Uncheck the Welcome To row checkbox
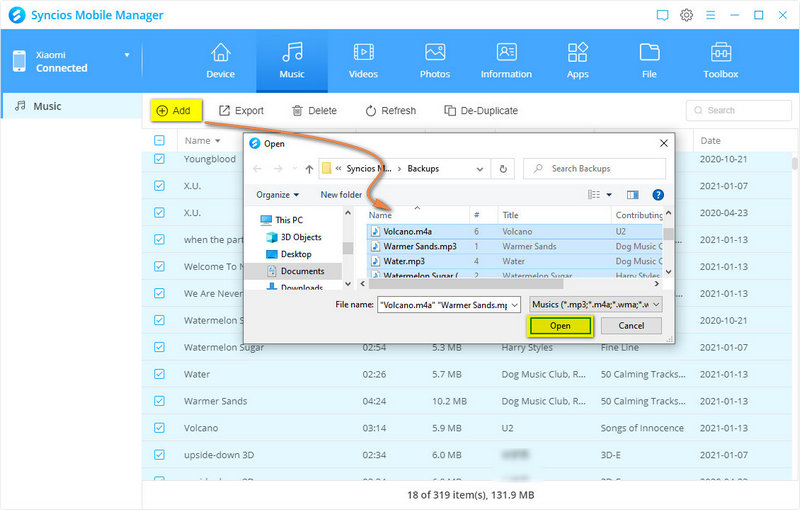The image size is (800, 510). click(x=159, y=267)
